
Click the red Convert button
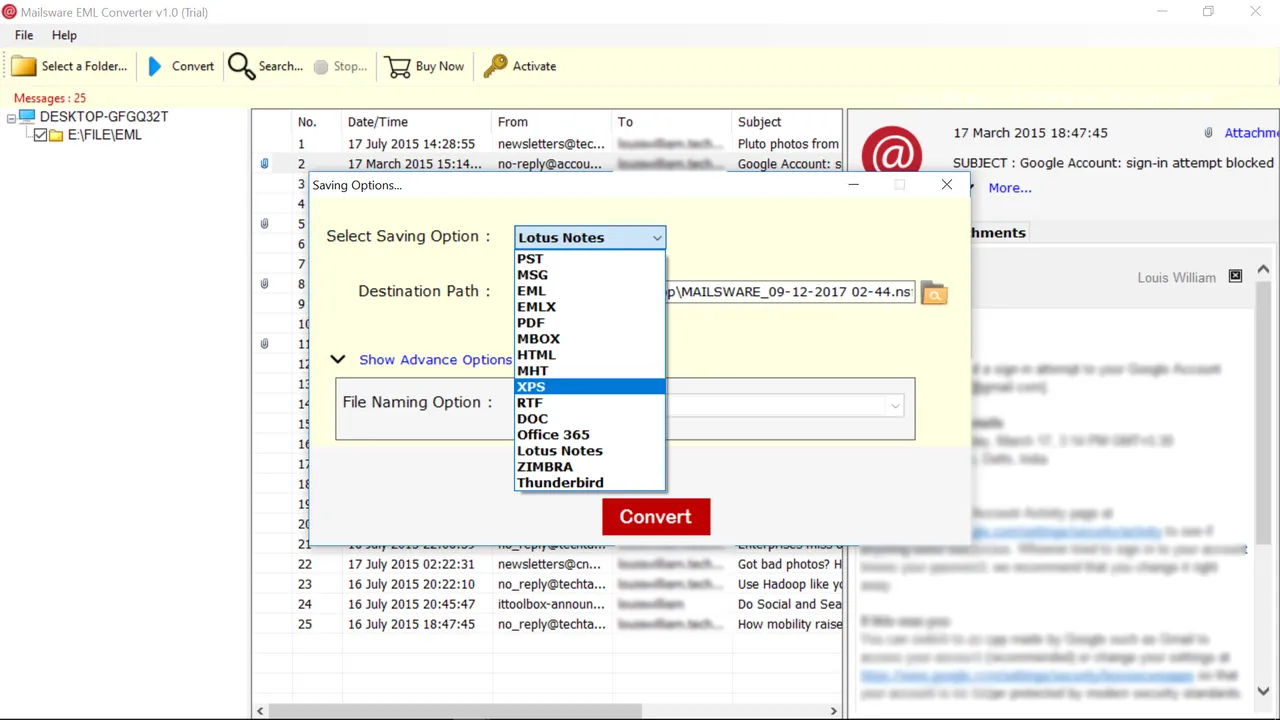click(656, 516)
